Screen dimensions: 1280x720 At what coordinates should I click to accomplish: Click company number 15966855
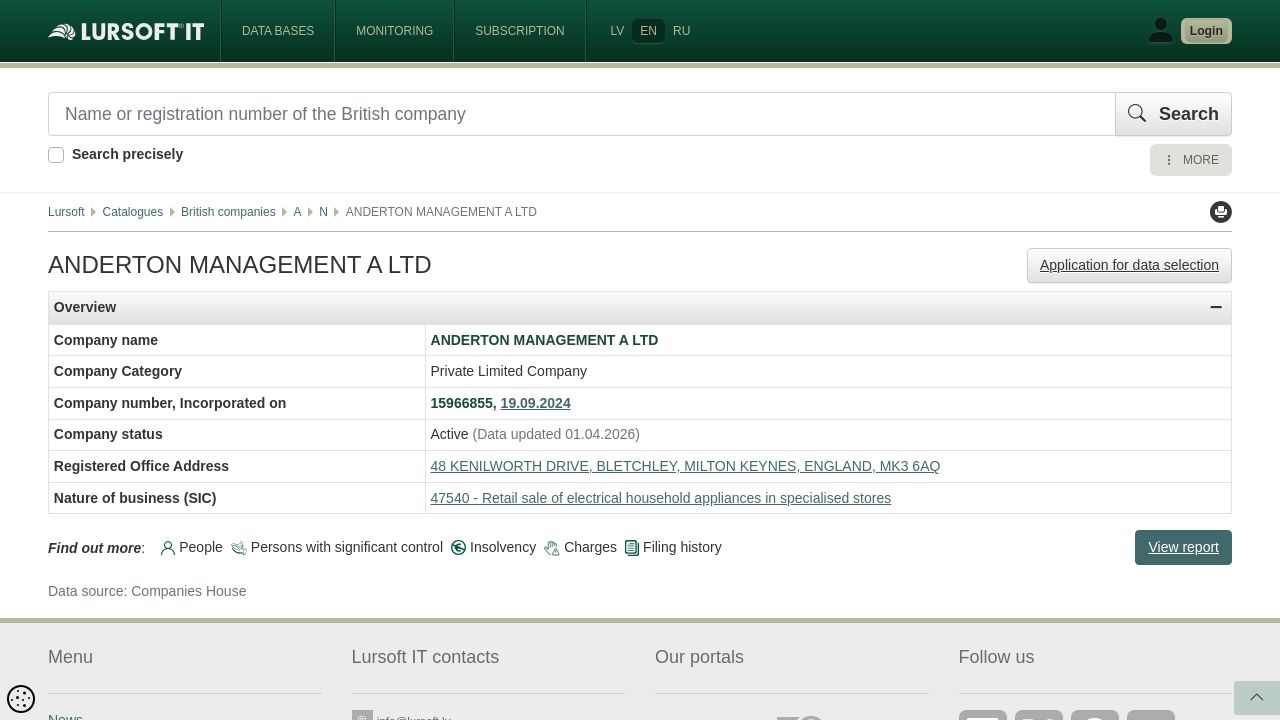click(x=462, y=403)
